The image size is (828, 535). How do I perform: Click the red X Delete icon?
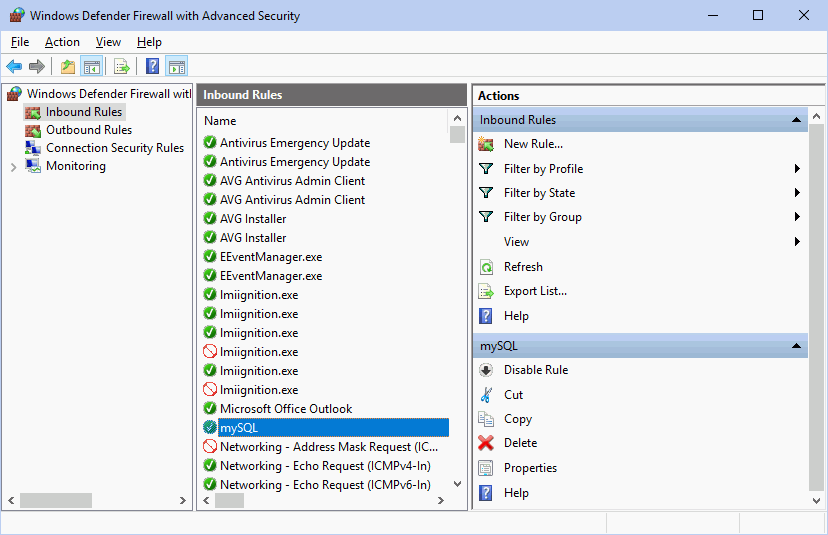pos(486,443)
